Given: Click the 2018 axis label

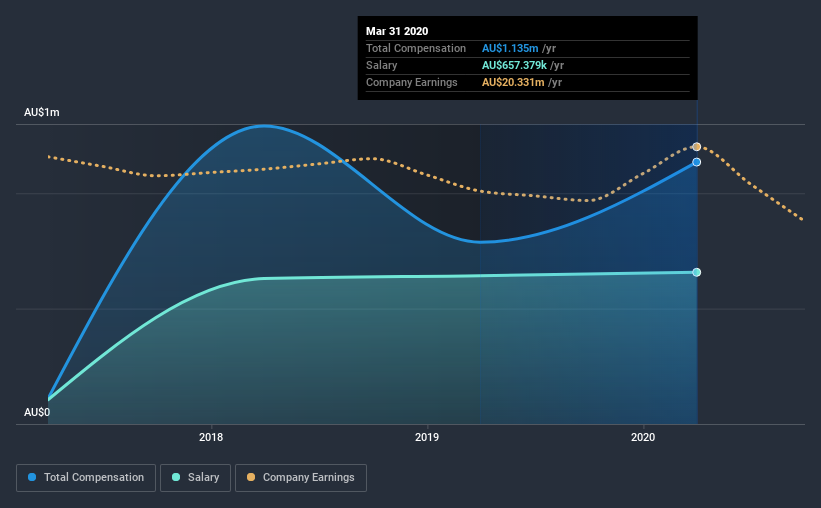Looking at the screenshot, I should [x=211, y=437].
